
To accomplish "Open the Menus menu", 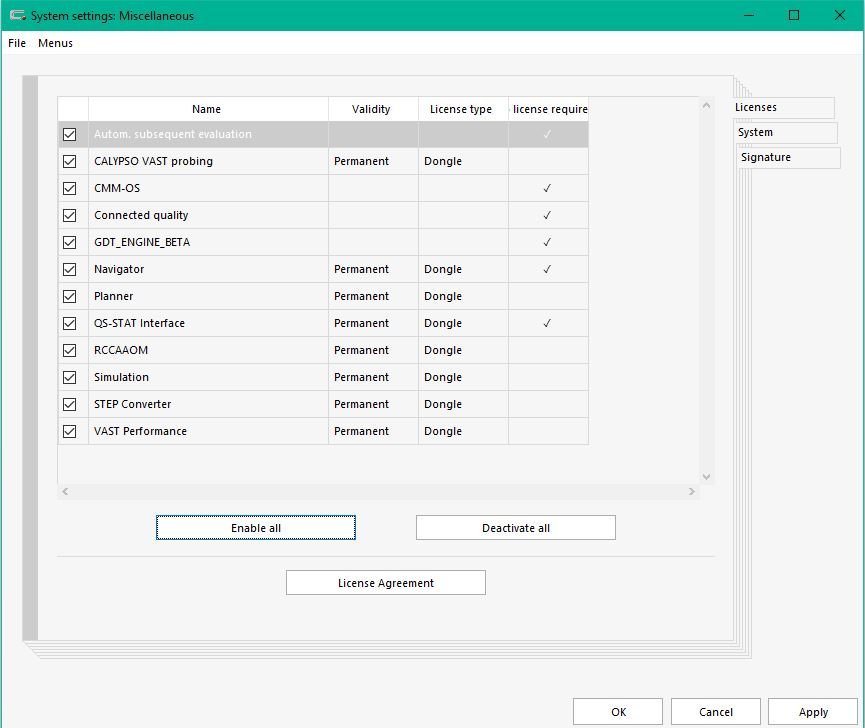I will [x=55, y=43].
